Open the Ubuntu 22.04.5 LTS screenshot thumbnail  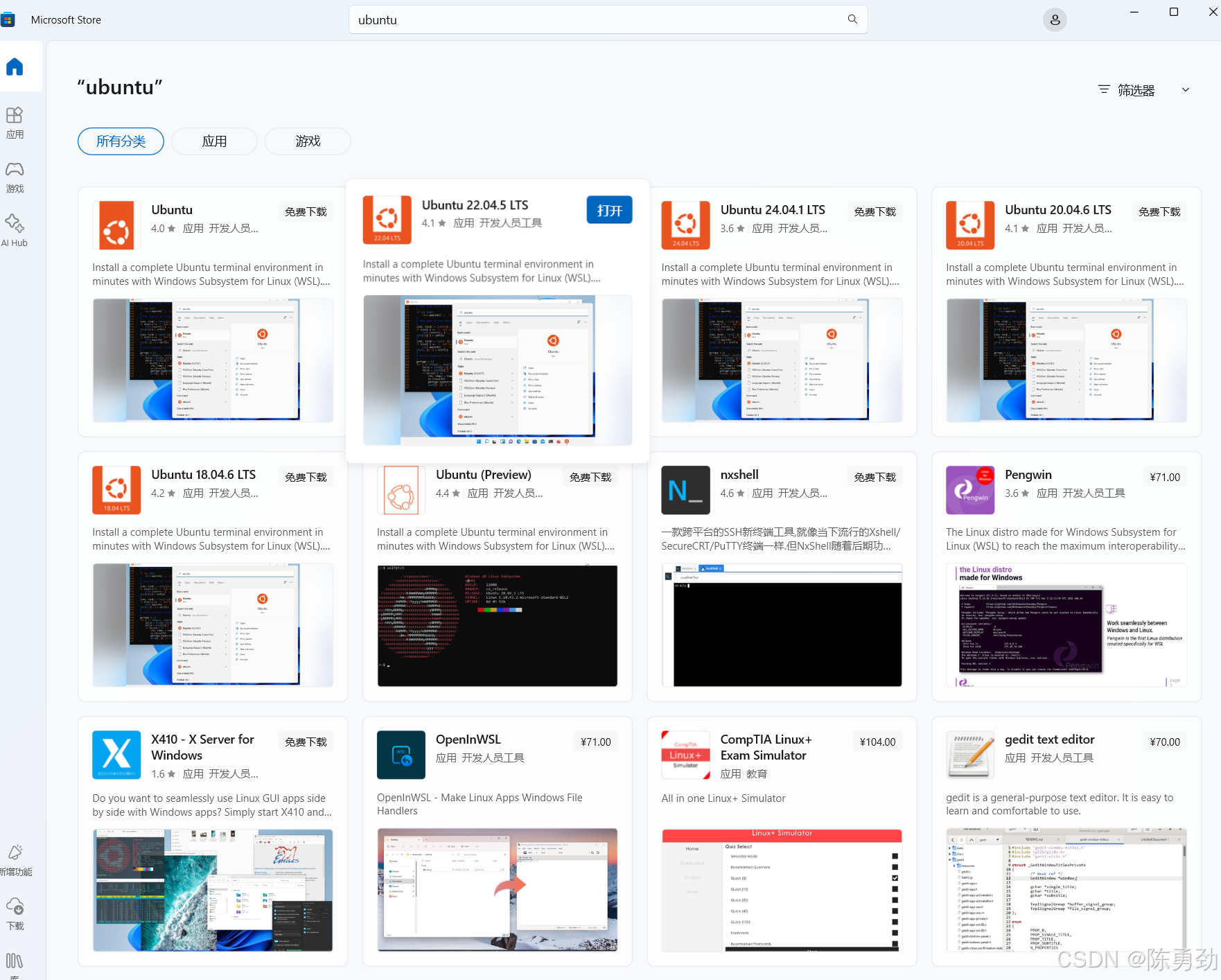(x=498, y=370)
